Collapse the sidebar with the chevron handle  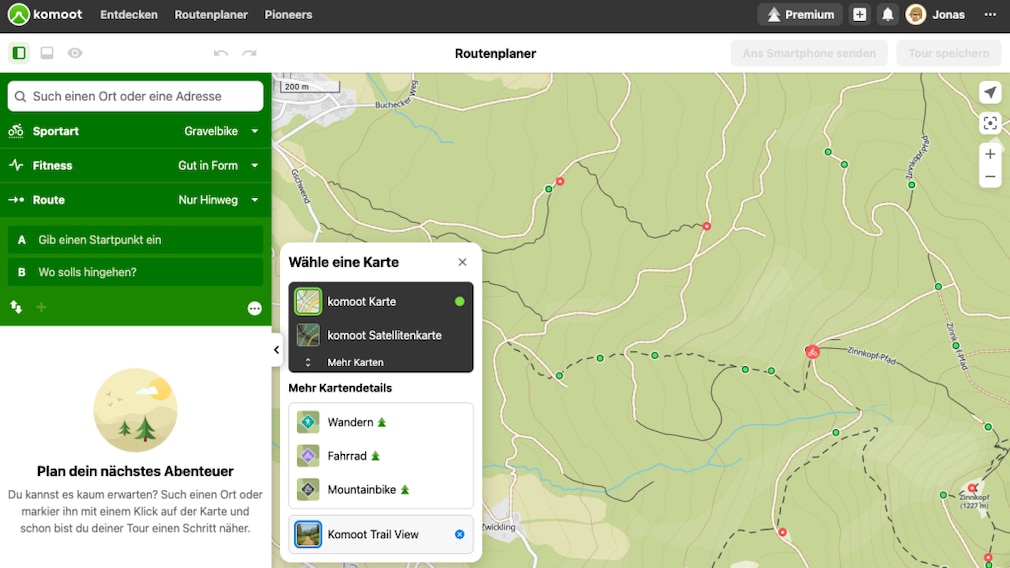(x=276, y=350)
